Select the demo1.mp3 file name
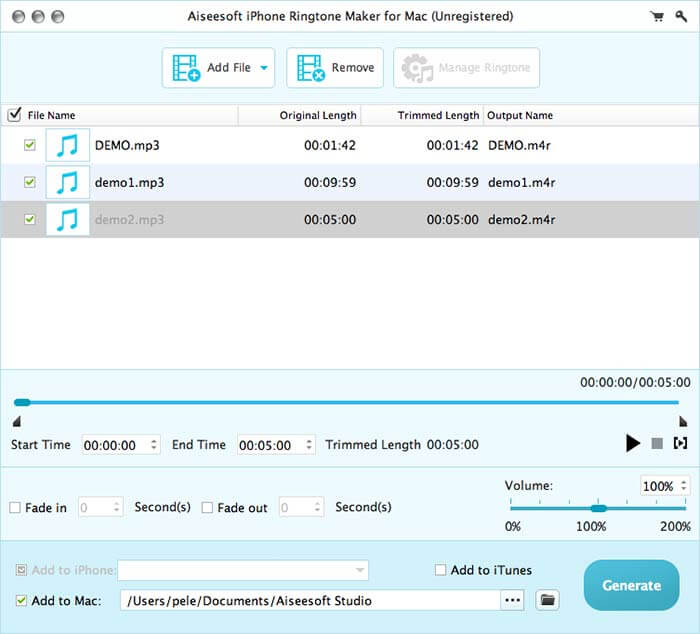The width and height of the screenshot is (700, 634). click(129, 183)
